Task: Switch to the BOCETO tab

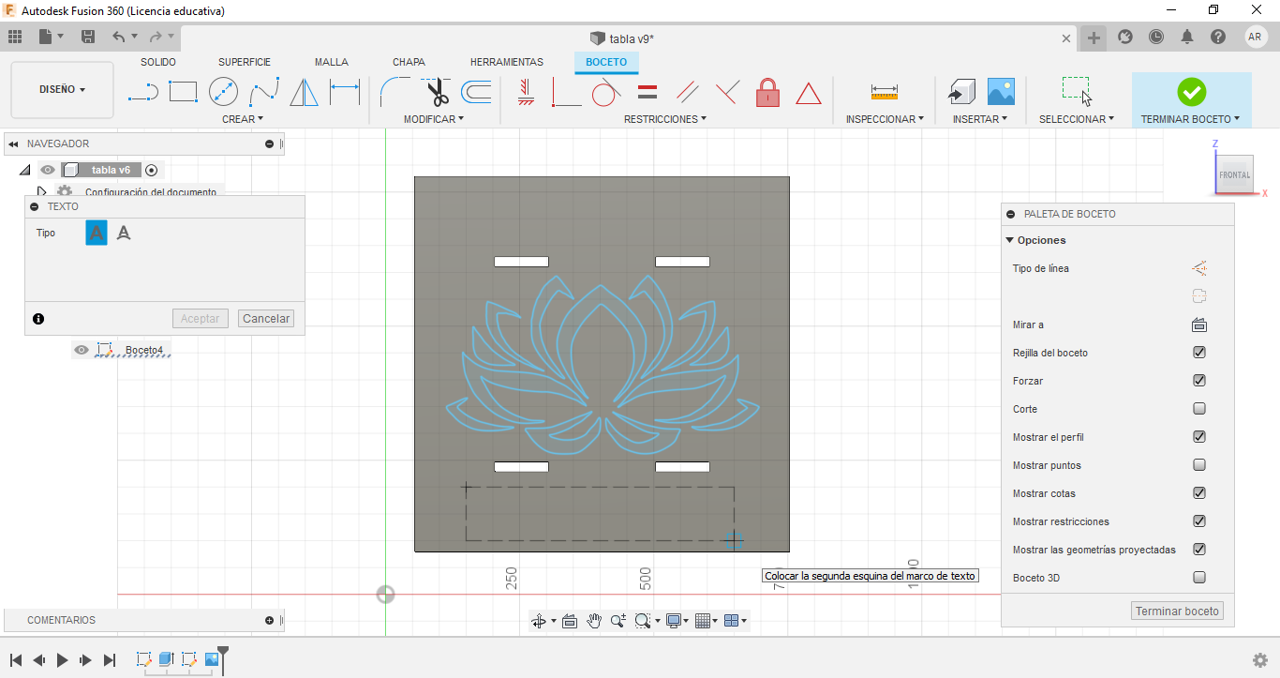Action: coord(606,62)
